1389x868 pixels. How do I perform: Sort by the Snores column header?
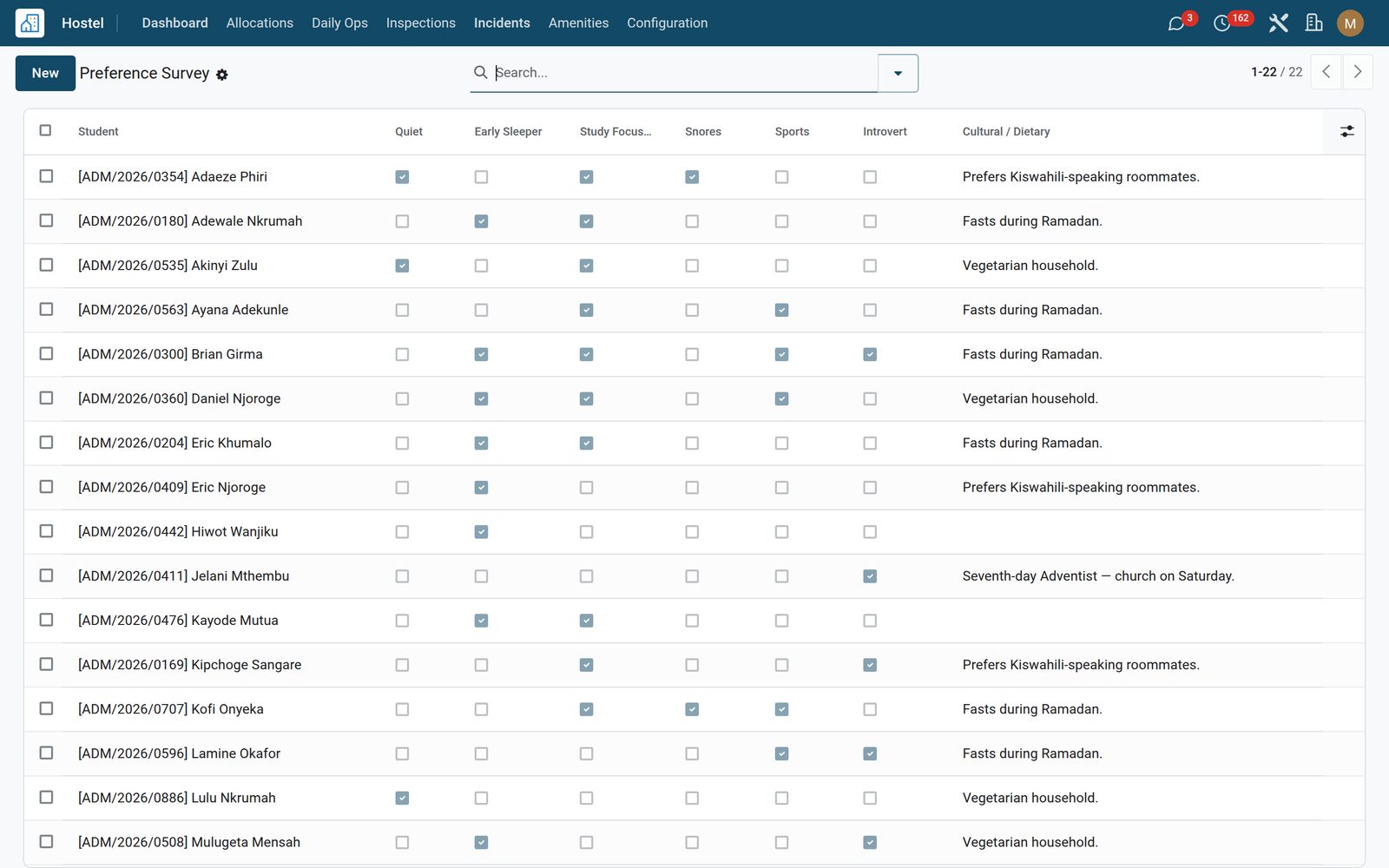pyautogui.click(x=703, y=132)
